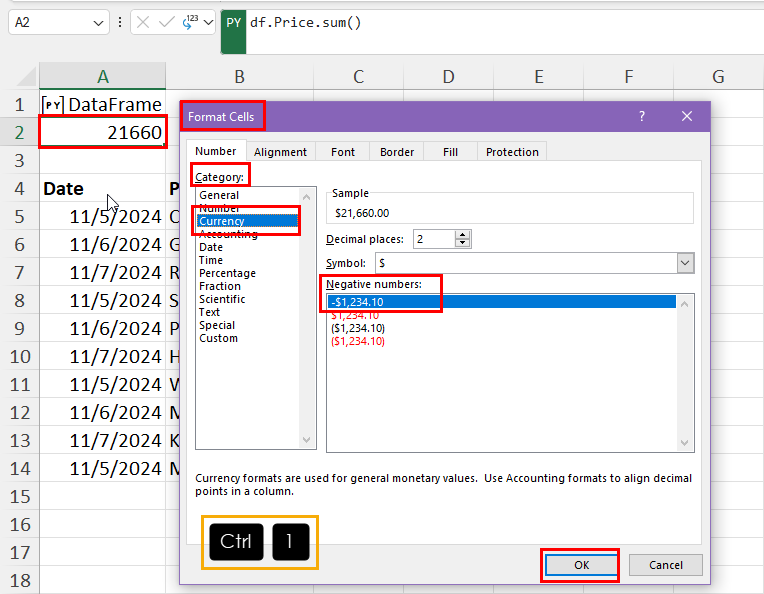This screenshot has width=764, height=594.
Task: Select row 10 header
Action: tap(19, 356)
